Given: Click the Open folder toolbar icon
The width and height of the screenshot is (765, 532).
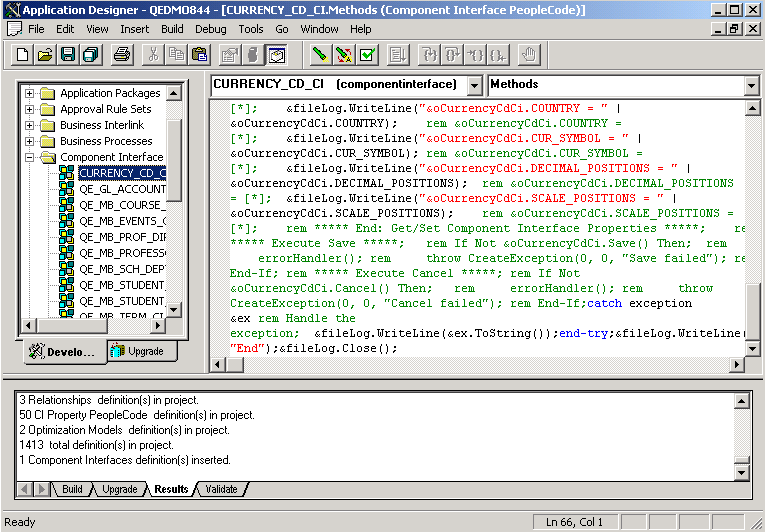Looking at the screenshot, I should tap(45, 54).
